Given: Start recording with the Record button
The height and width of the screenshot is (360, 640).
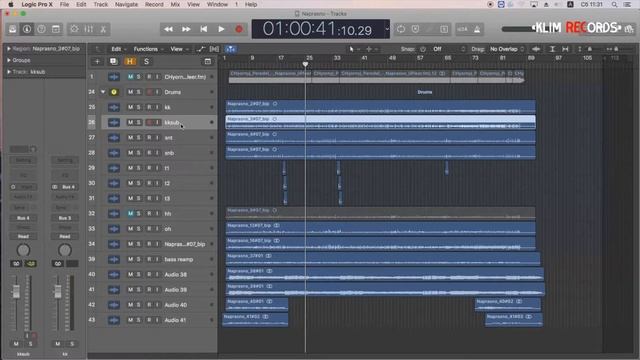Looking at the screenshot, I should coord(239,29).
